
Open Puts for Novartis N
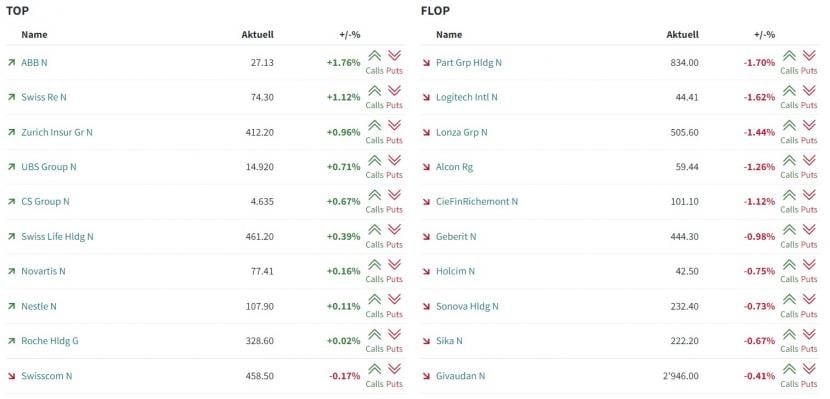pos(394,271)
